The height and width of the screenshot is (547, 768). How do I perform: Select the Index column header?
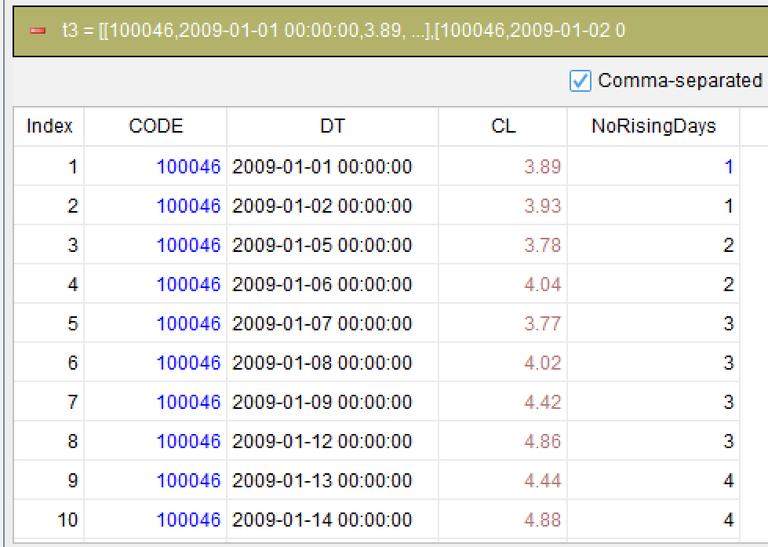pos(49,126)
